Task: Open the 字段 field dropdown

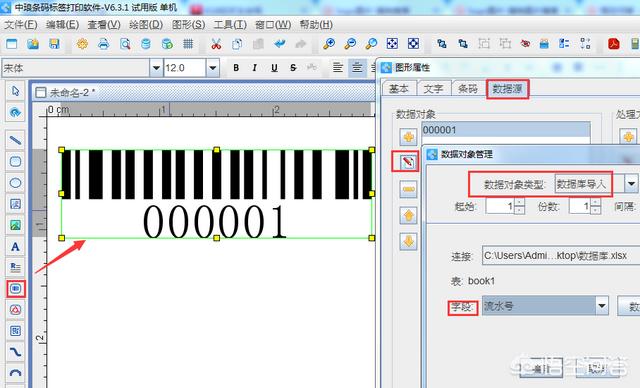Action: point(602,306)
